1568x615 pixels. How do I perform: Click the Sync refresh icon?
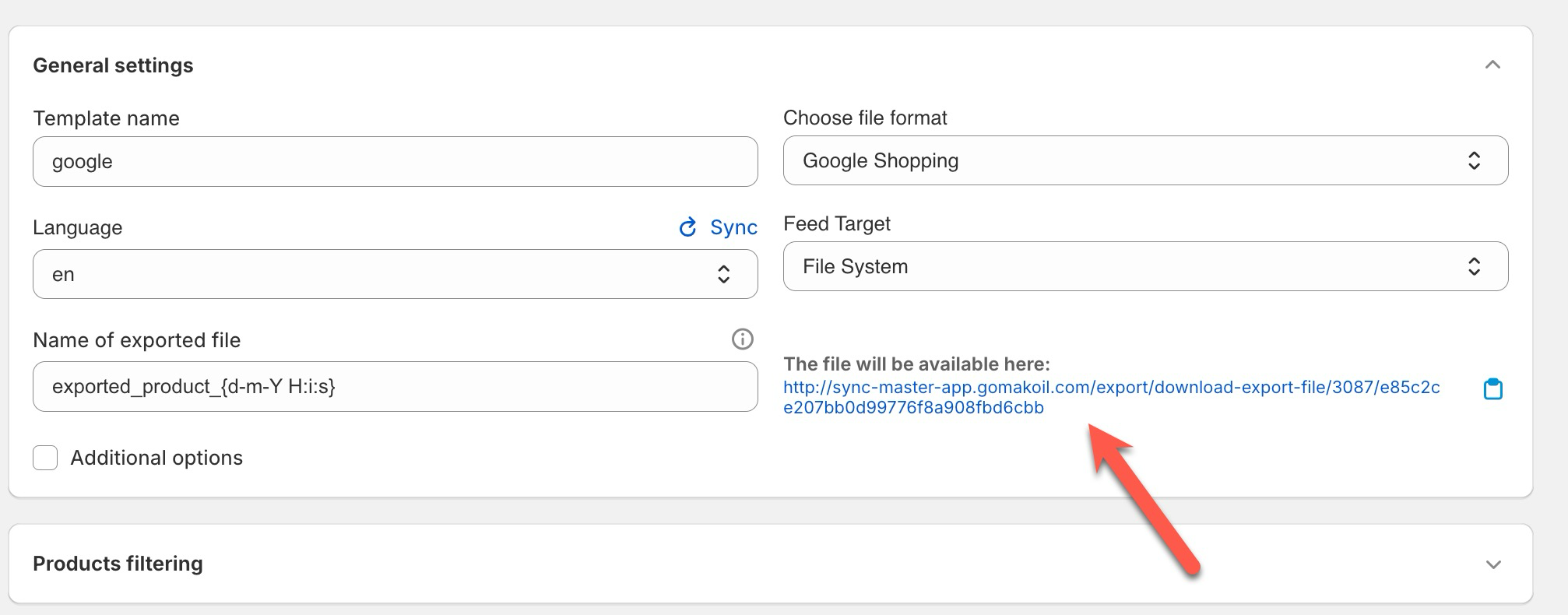click(687, 227)
